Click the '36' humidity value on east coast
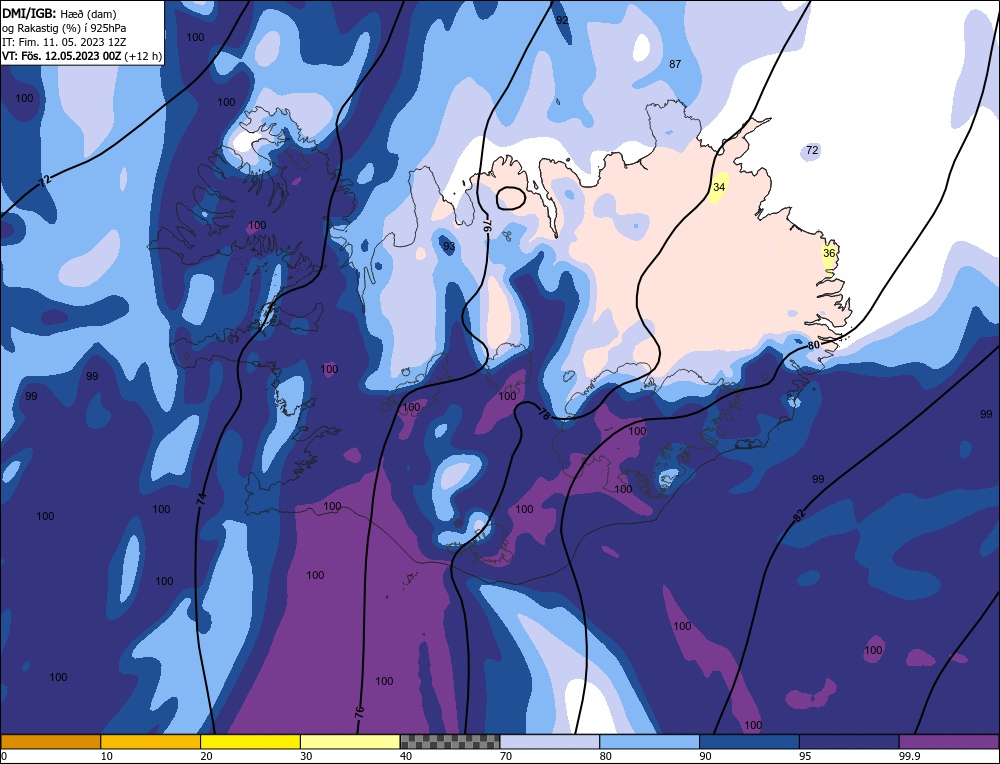Image resolution: width=1000 pixels, height=764 pixels. pyautogui.click(x=828, y=253)
